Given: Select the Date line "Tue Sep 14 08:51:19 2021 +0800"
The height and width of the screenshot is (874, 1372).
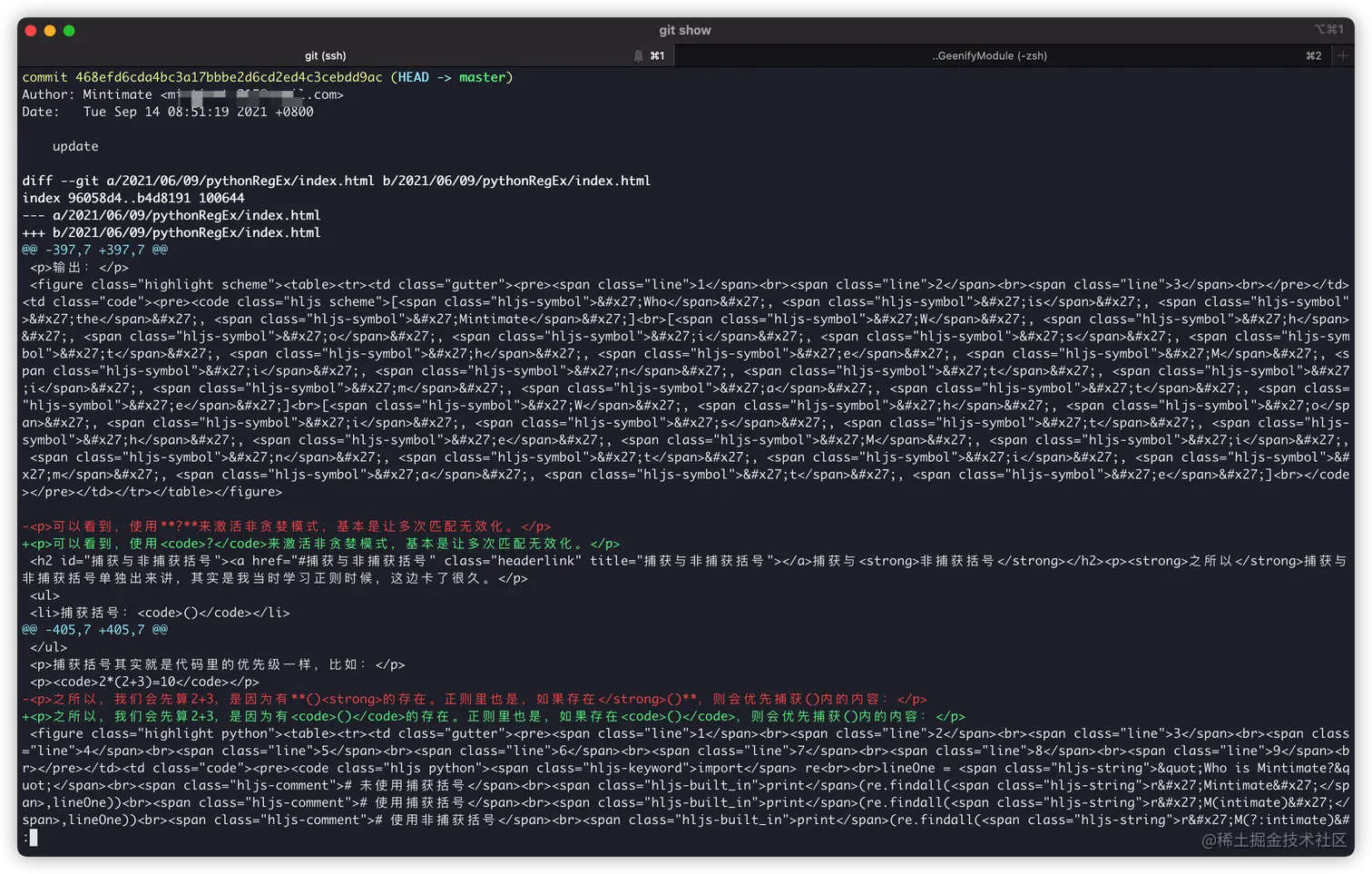Looking at the screenshot, I should click(168, 112).
